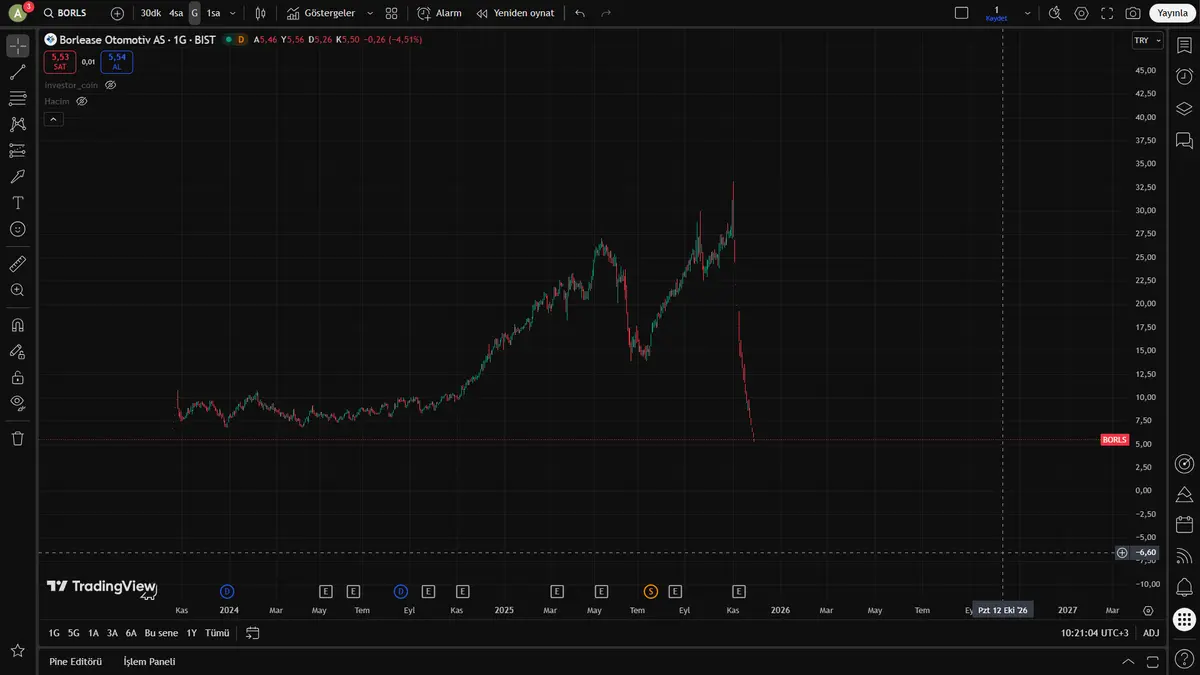Open the saved layout dropdown arrow

(1028, 13)
